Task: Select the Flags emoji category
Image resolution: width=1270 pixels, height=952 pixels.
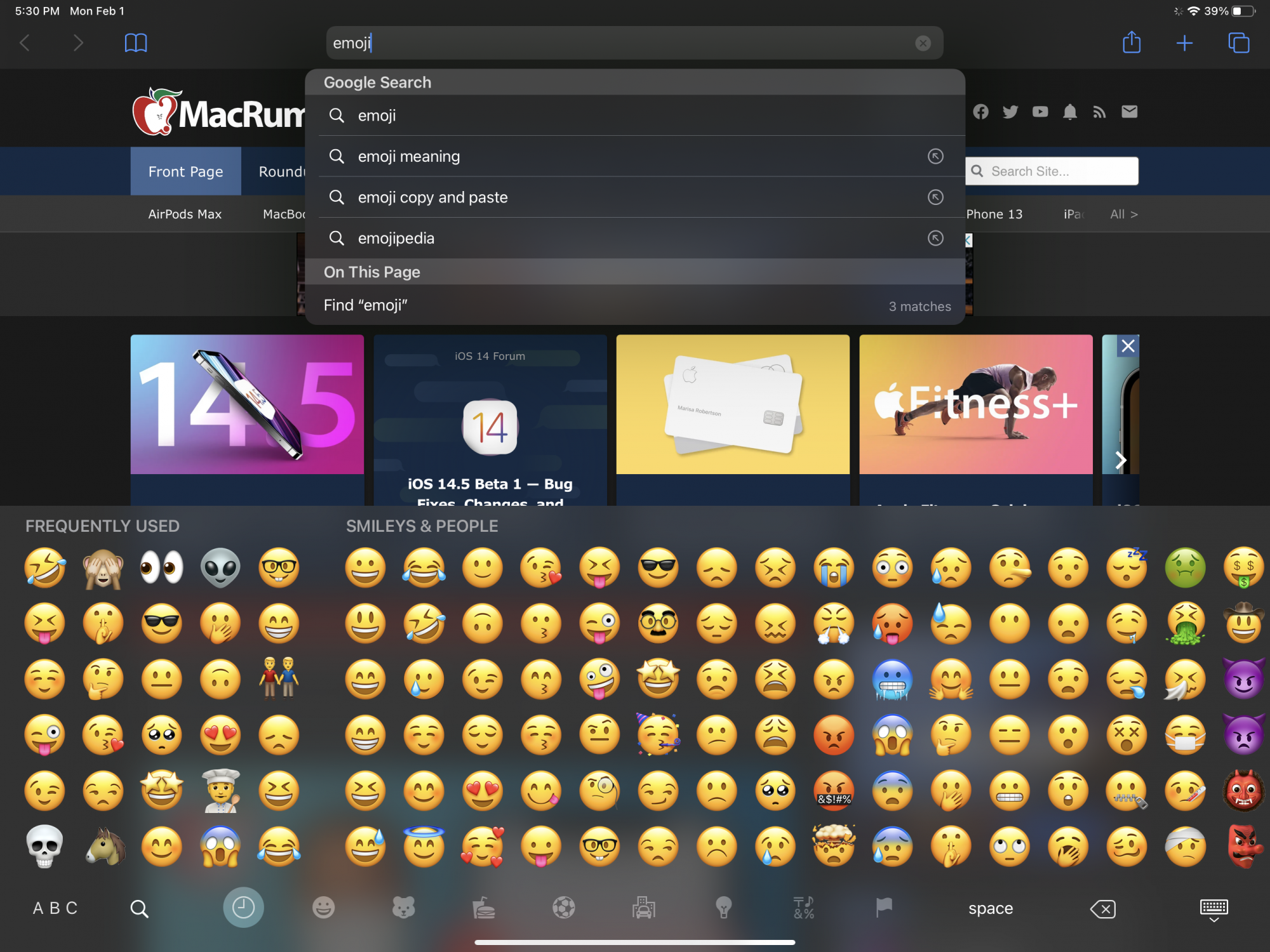Action: (x=884, y=908)
